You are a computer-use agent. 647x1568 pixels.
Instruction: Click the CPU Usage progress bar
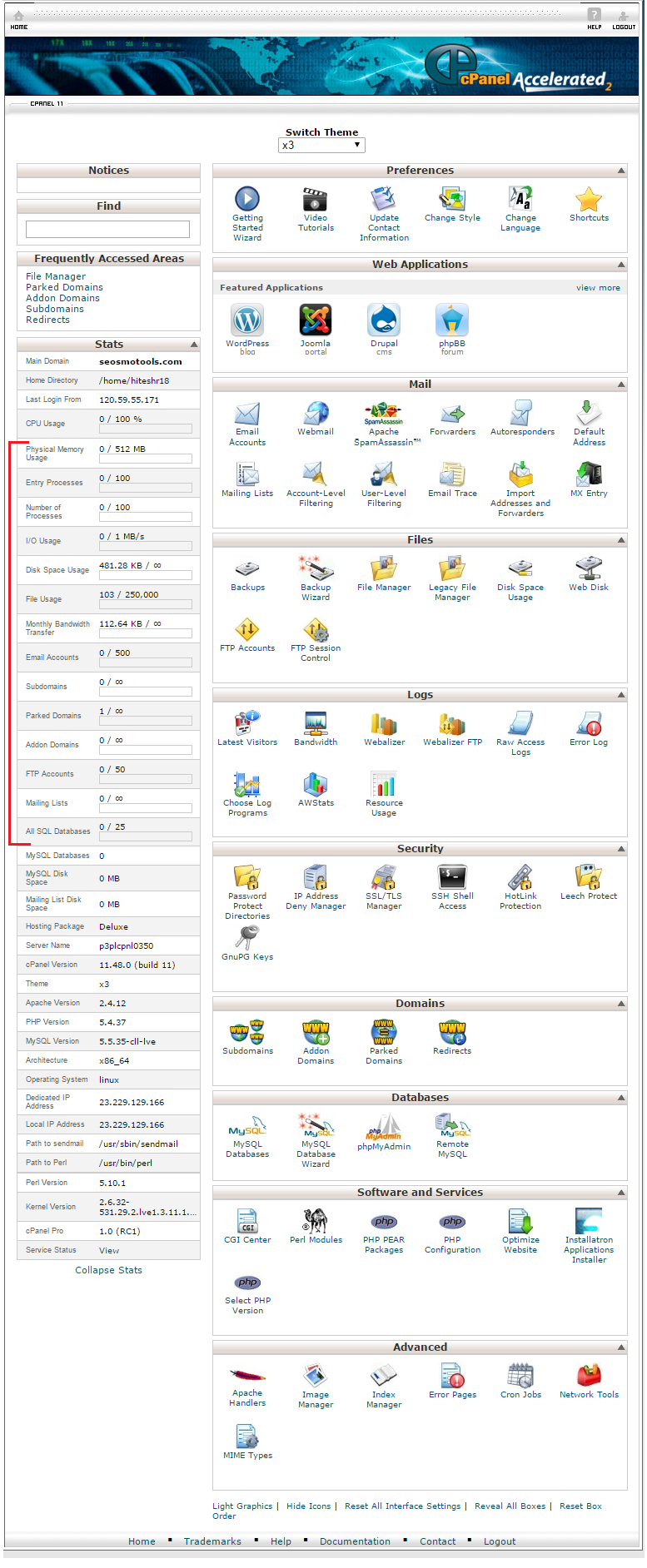[x=146, y=429]
